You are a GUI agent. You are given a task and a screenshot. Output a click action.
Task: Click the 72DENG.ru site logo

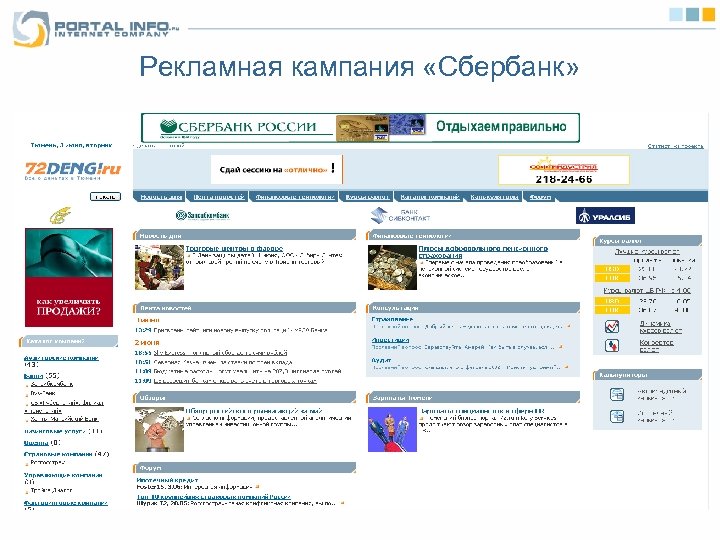73,171
